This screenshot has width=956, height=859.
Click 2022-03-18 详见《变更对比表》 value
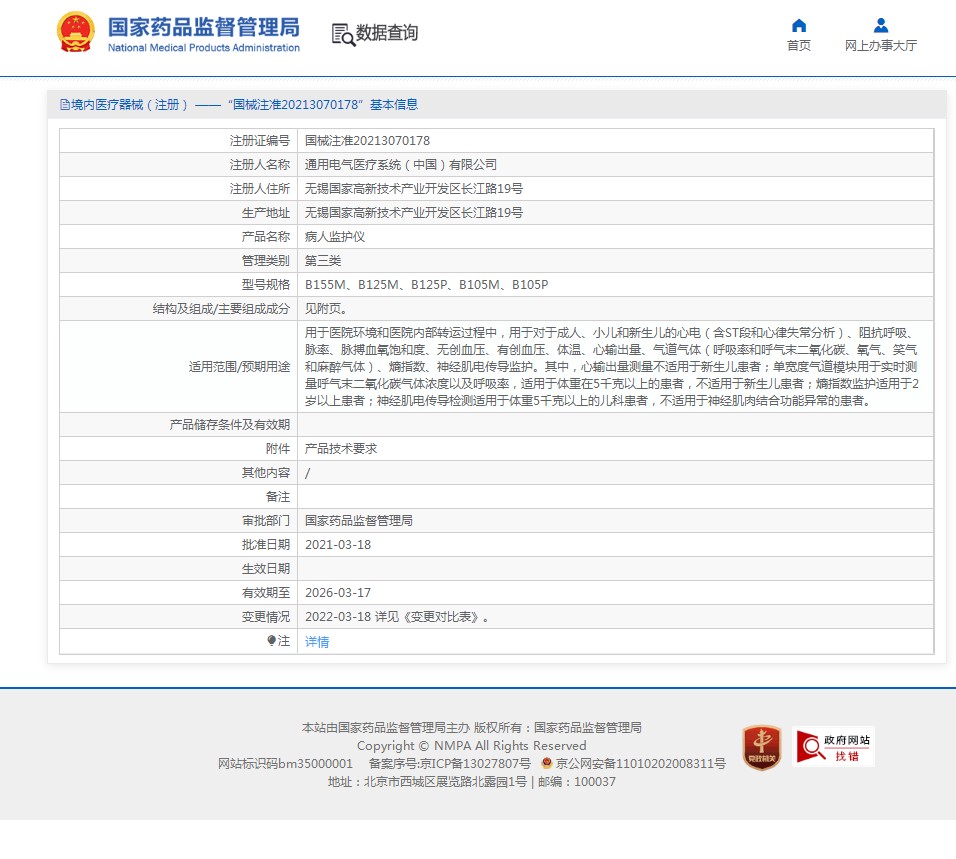(x=397, y=617)
